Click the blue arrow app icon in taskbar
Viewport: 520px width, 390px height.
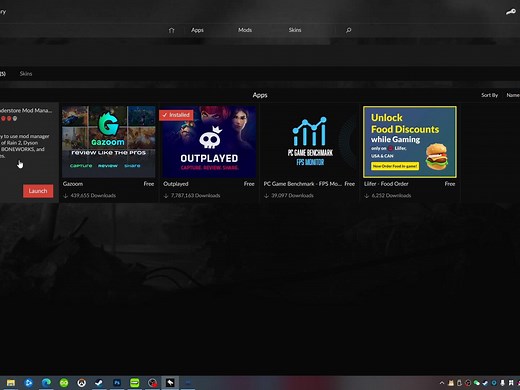[x=29, y=383]
